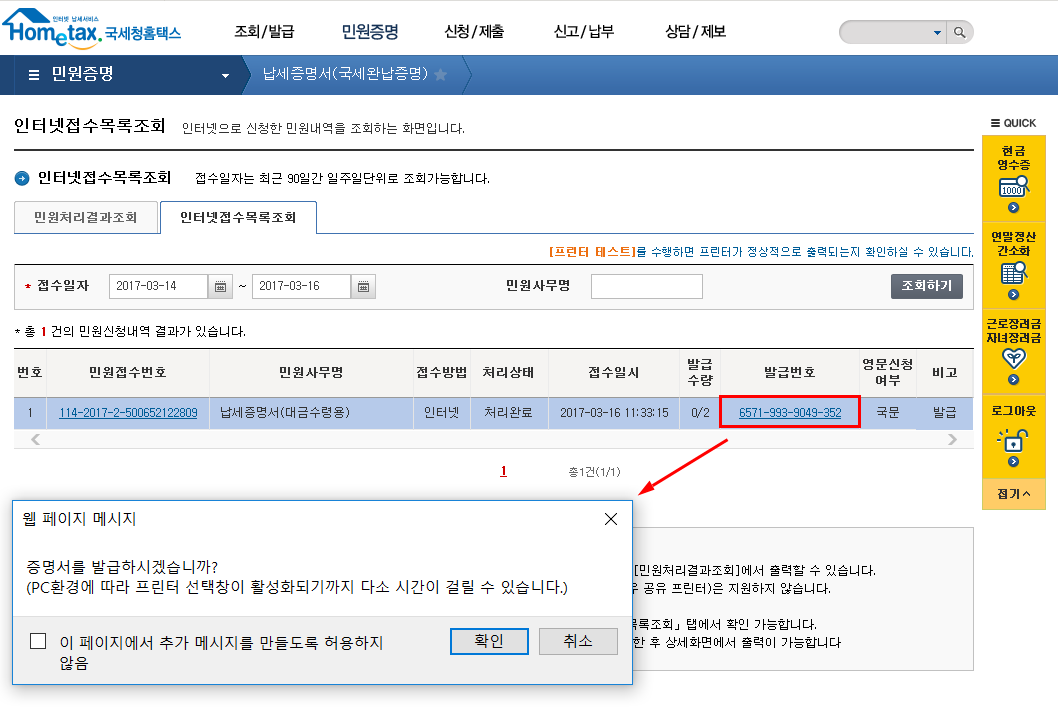
Task: Click the favorite star next to 납세증명서
Action: coord(440,75)
